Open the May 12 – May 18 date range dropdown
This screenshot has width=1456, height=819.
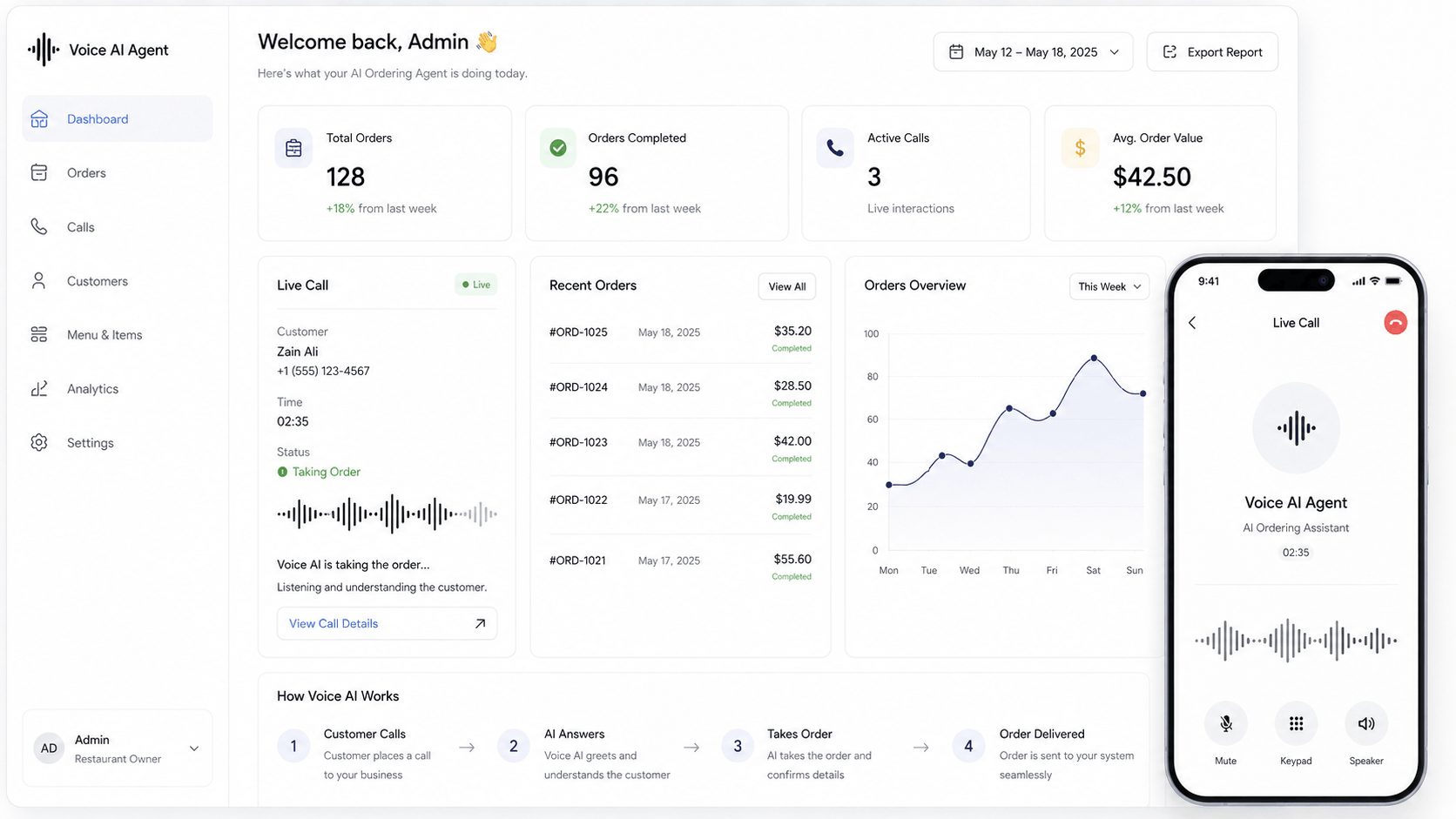click(1034, 52)
